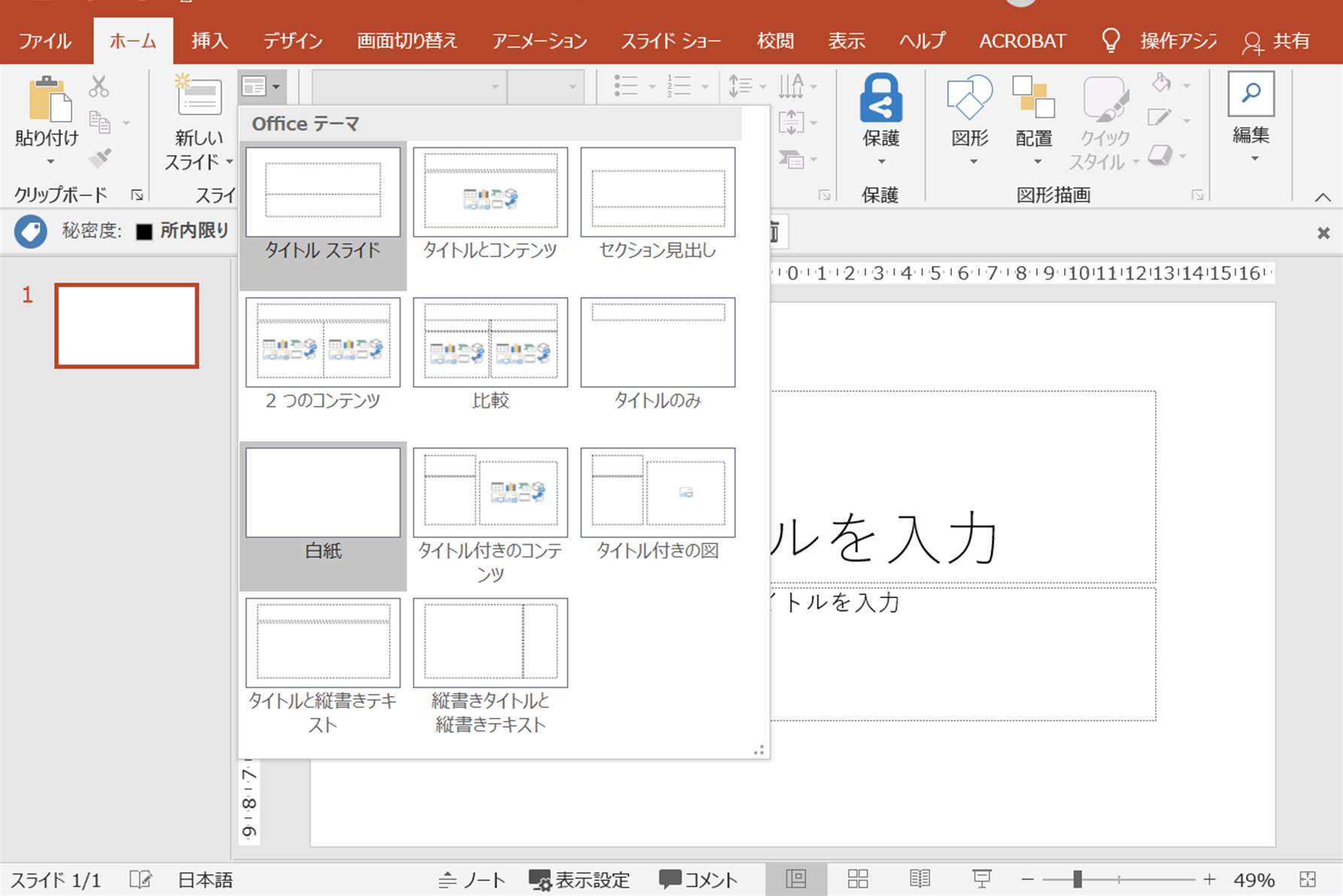Click the zoom slider handle
Screen dimensions: 1343x896
click(1078, 879)
